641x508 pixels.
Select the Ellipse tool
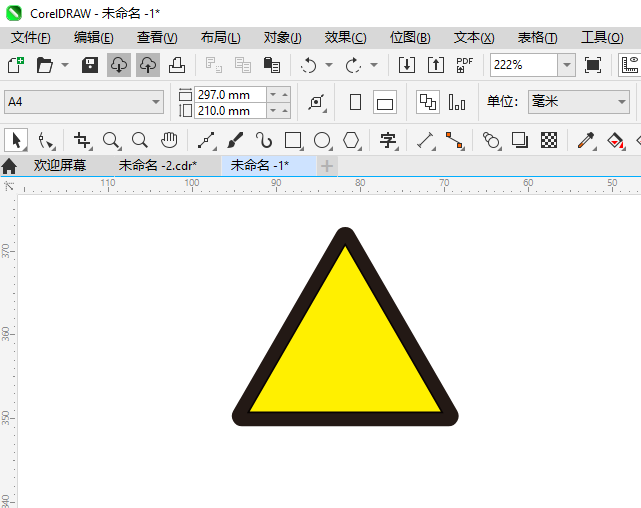coord(323,141)
